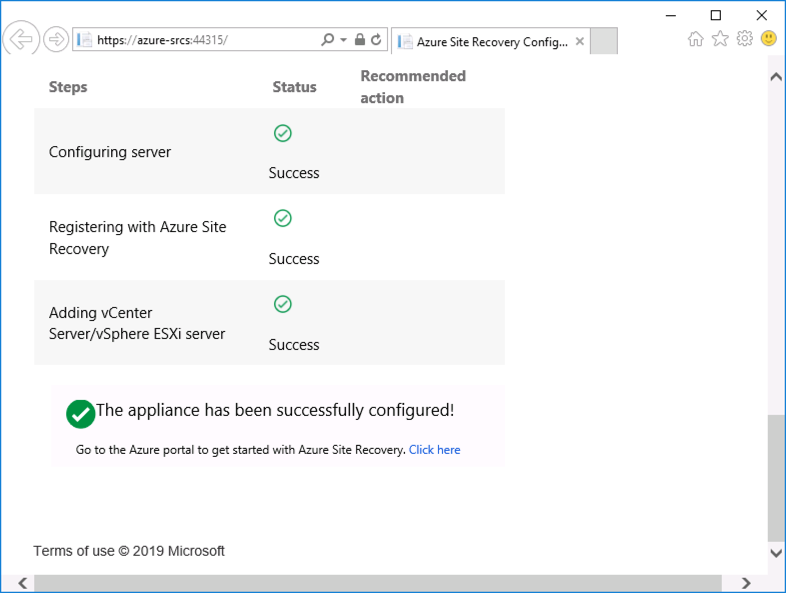Screen dimensions: 786x593
Task: Click Registering with Azure Site Recovery checkmark
Action: [x=283, y=218]
